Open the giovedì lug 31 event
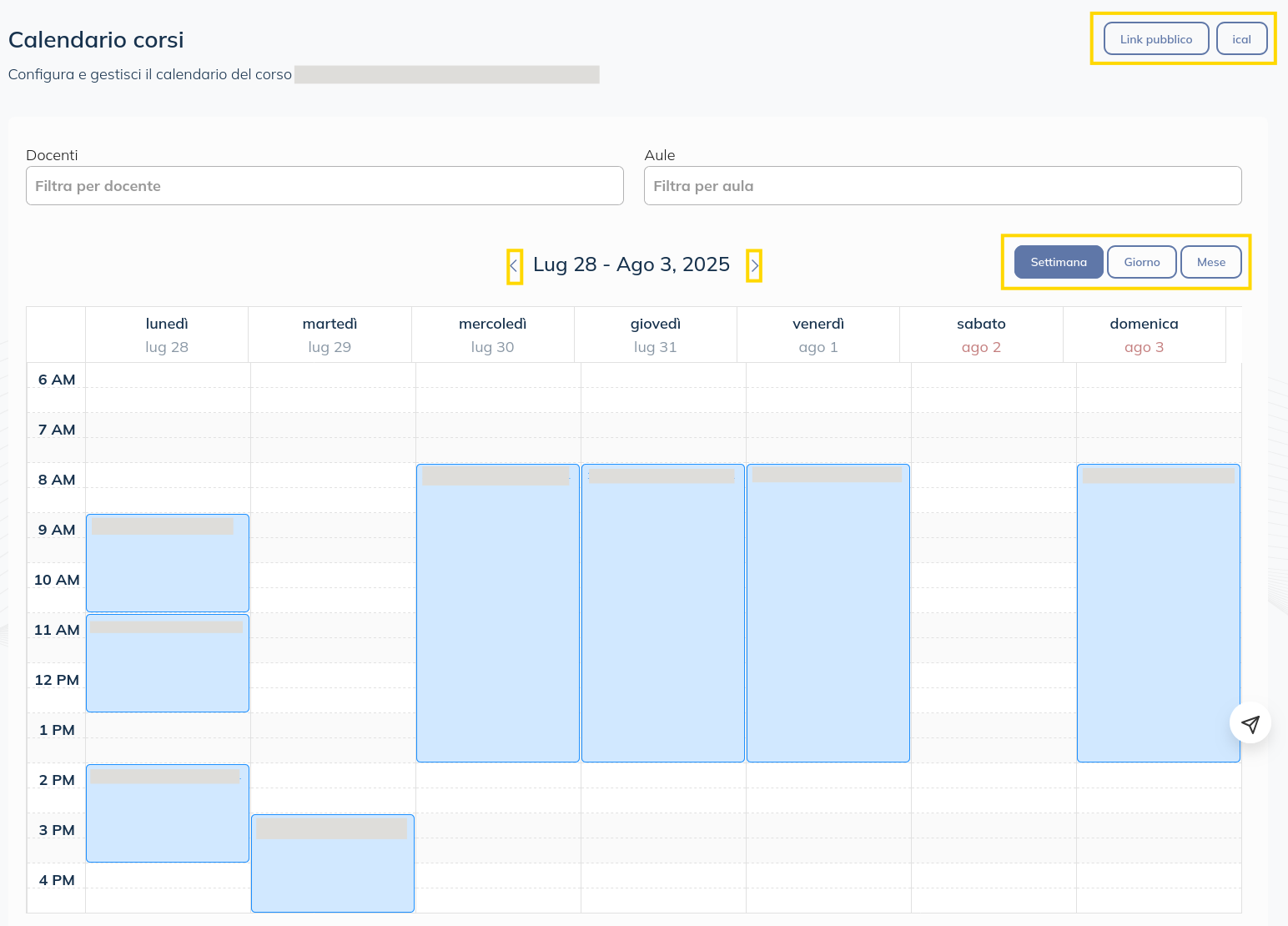Viewport: 1288px width, 926px height. (662, 613)
